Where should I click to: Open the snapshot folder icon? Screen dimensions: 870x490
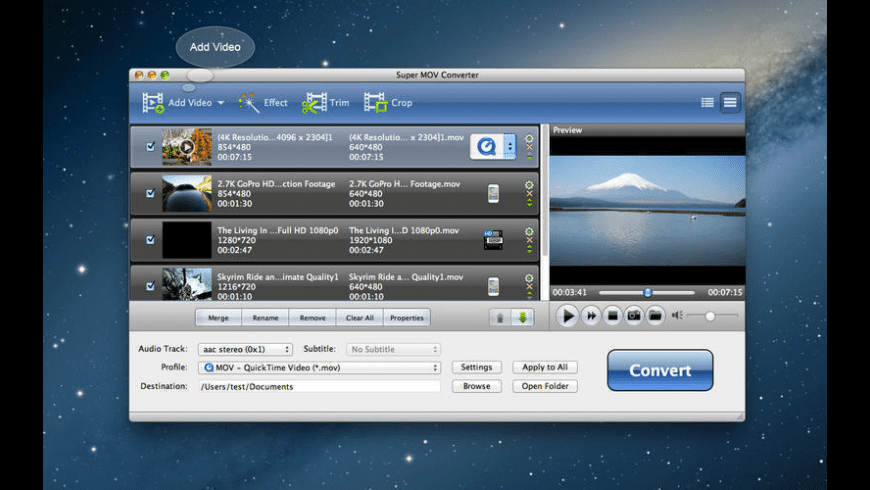coord(655,316)
